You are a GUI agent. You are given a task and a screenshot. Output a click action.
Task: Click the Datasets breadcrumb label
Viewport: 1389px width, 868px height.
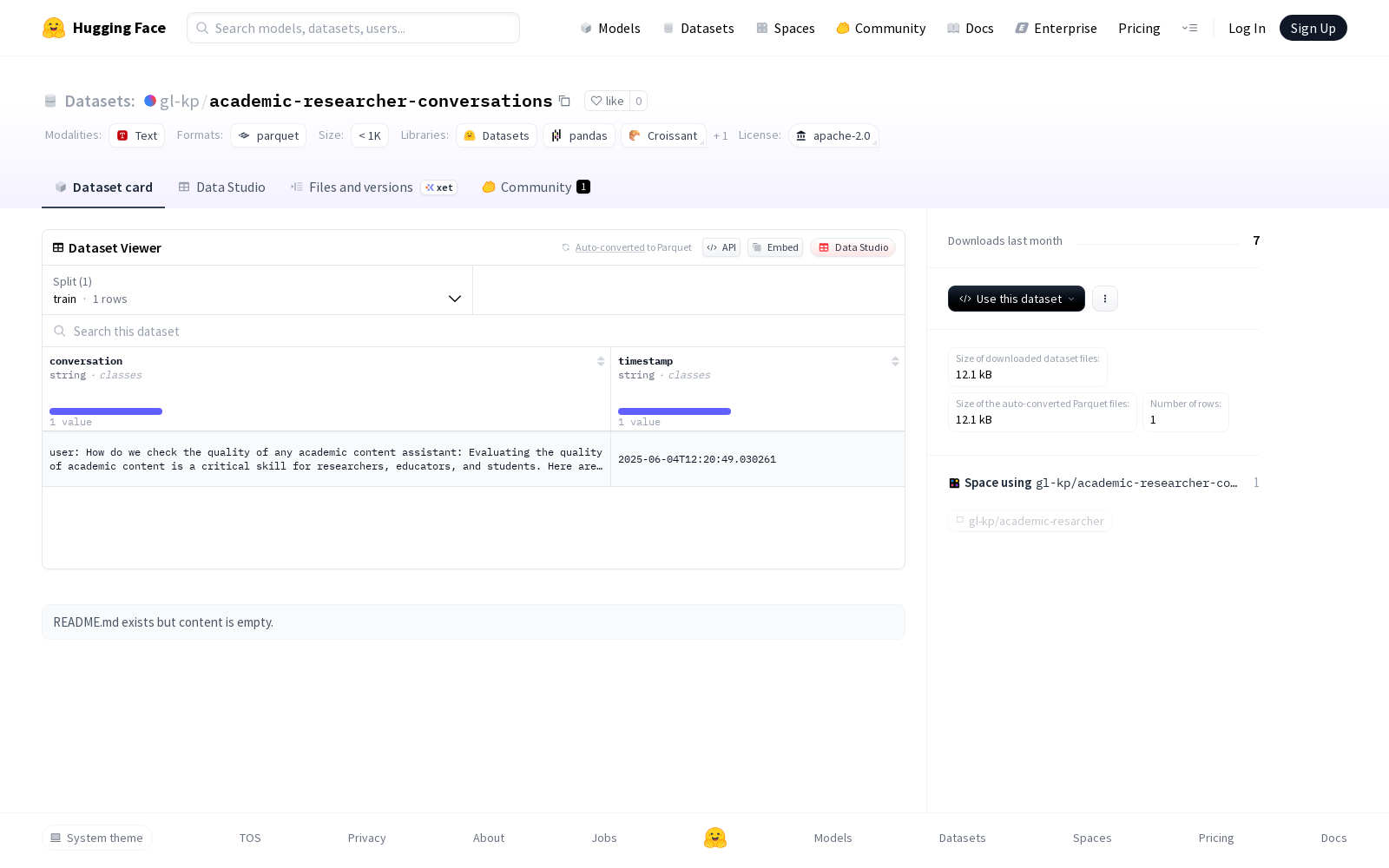99,101
